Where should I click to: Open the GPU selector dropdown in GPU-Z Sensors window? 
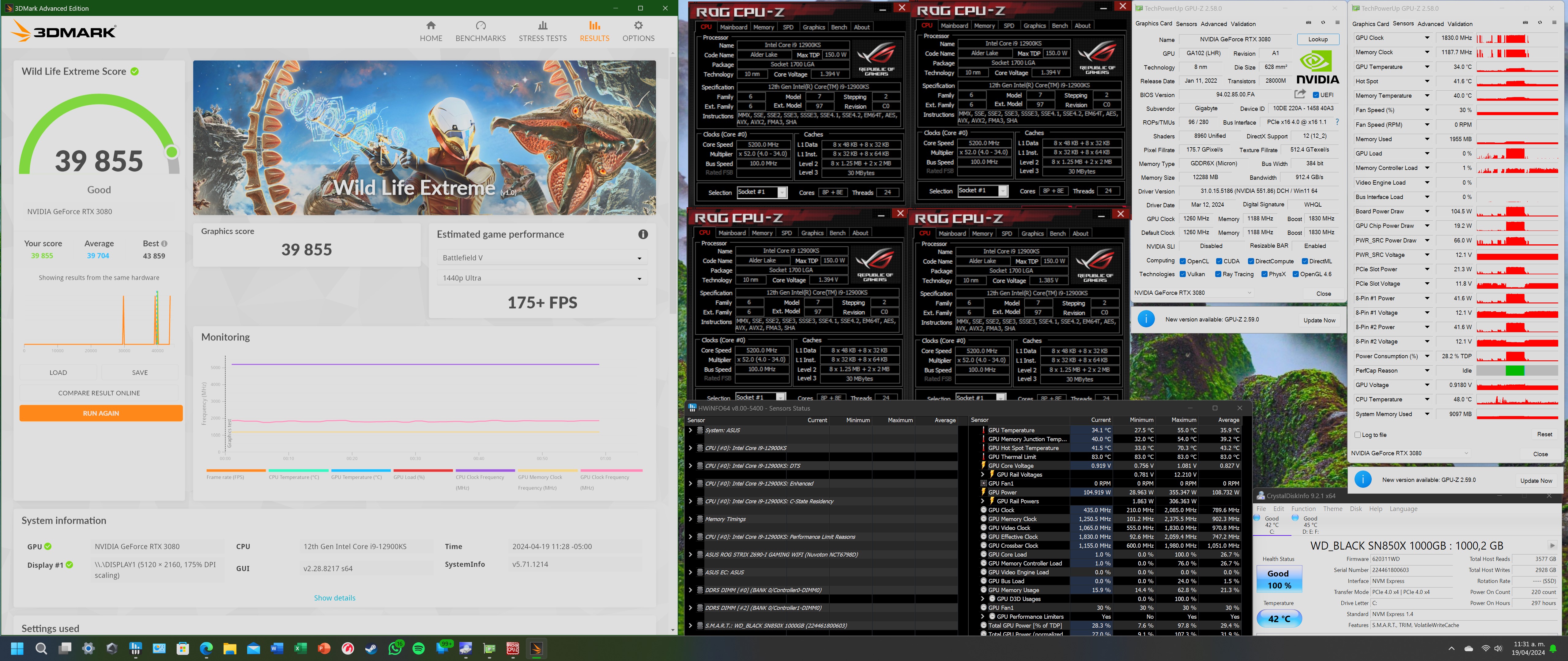tap(1410, 453)
